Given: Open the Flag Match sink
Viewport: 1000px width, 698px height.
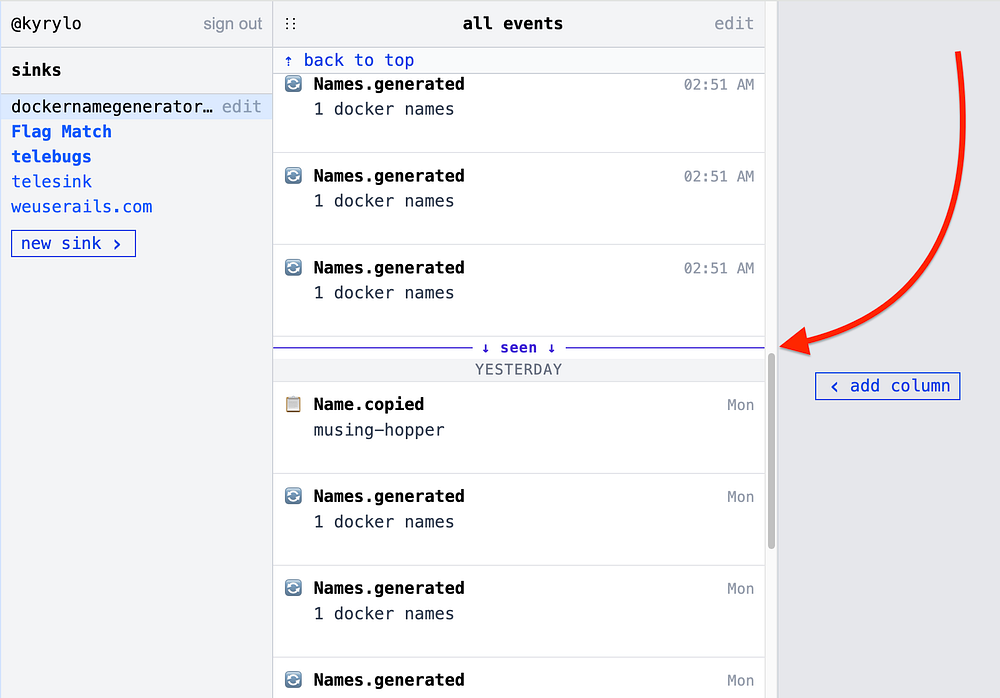Looking at the screenshot, I should click(62, 131).
